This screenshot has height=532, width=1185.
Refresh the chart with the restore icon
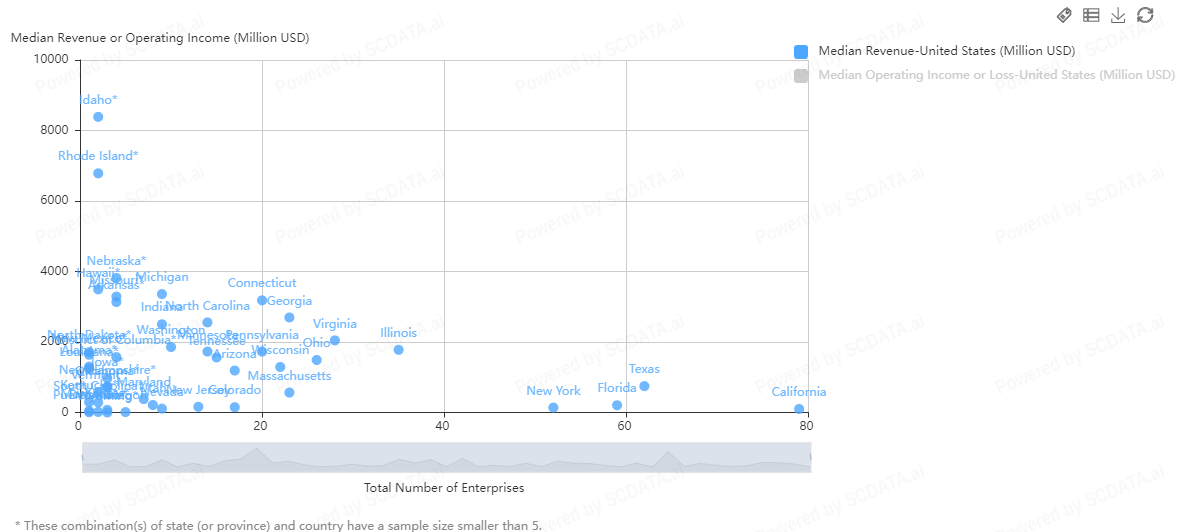click(1145, 15)
